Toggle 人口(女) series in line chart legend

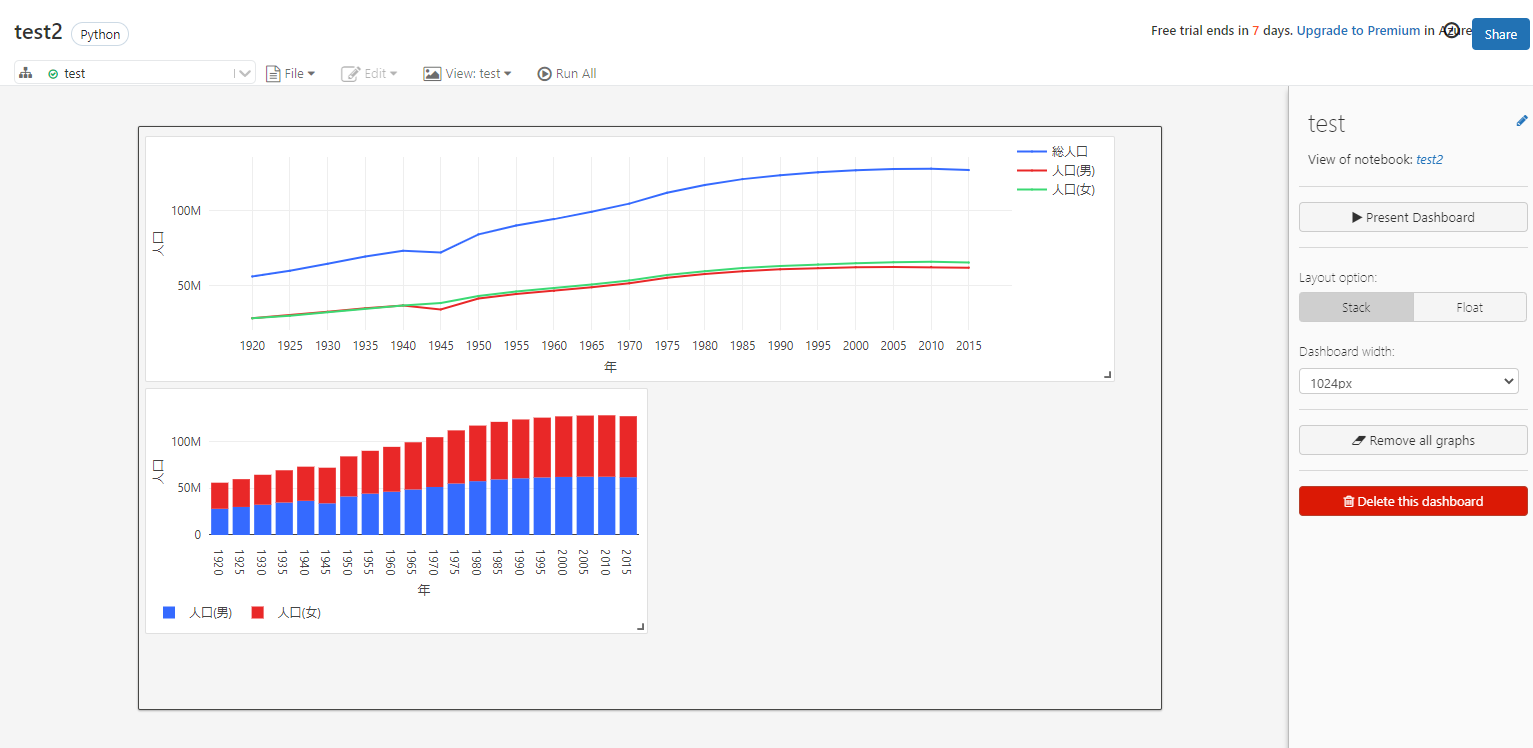[1056, 189]
